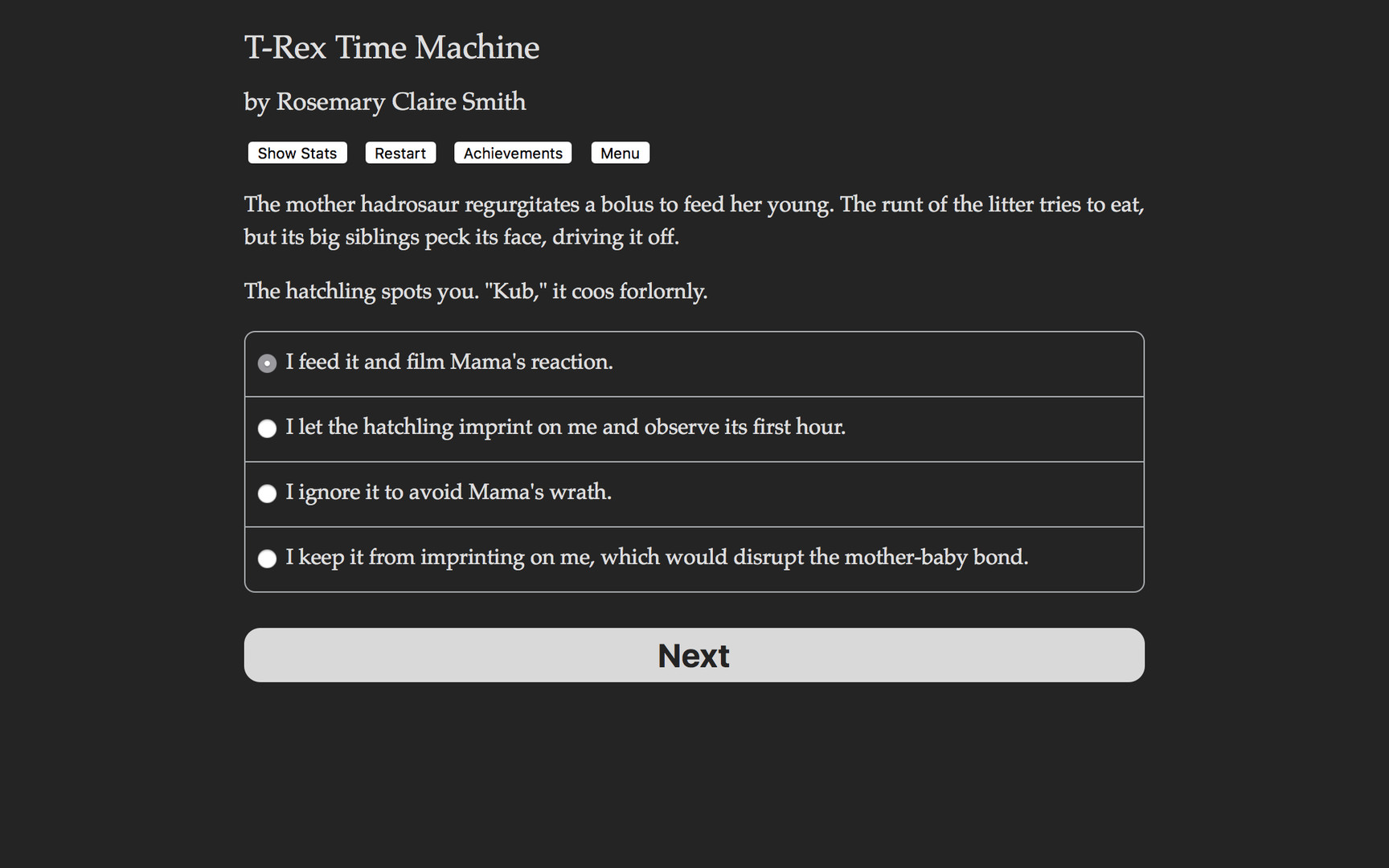This screenshot has width=1389, height=868.
Task: Click the author name Rosemary Claire Smith
Action: [384, 102]
